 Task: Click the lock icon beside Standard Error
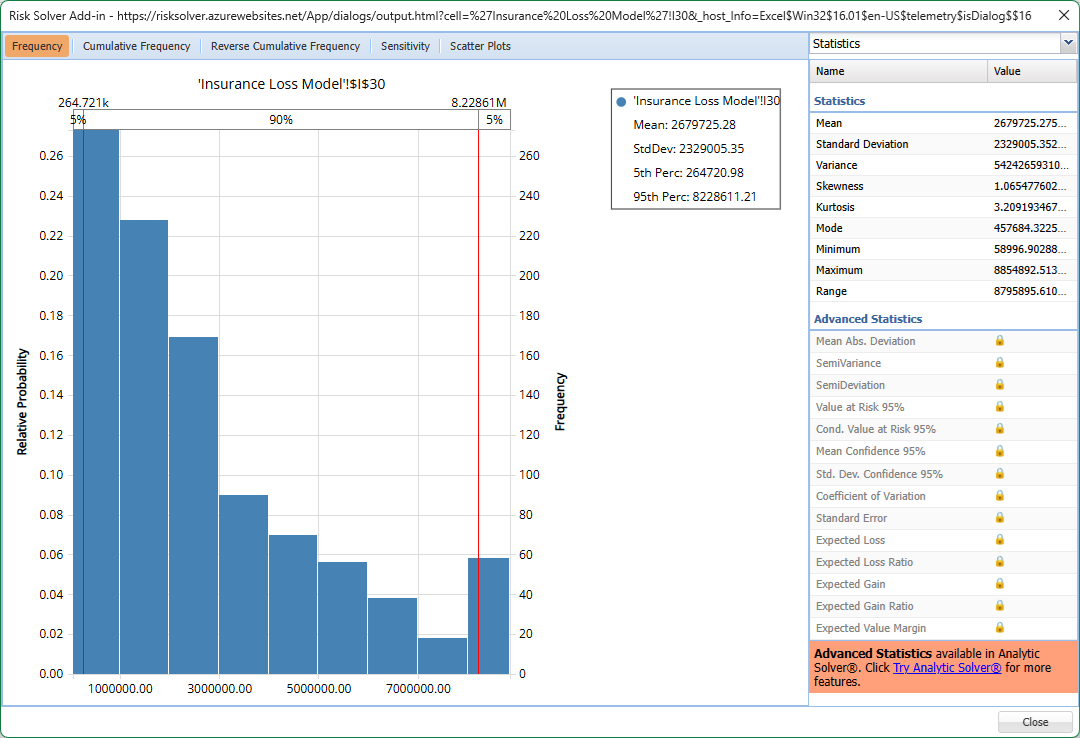pos(999,518)
